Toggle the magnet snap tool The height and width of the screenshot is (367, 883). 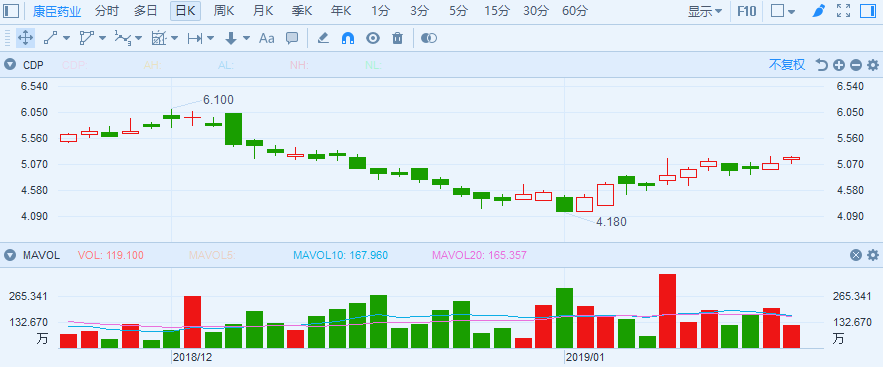pyautogui.click(x=348, y=38)
